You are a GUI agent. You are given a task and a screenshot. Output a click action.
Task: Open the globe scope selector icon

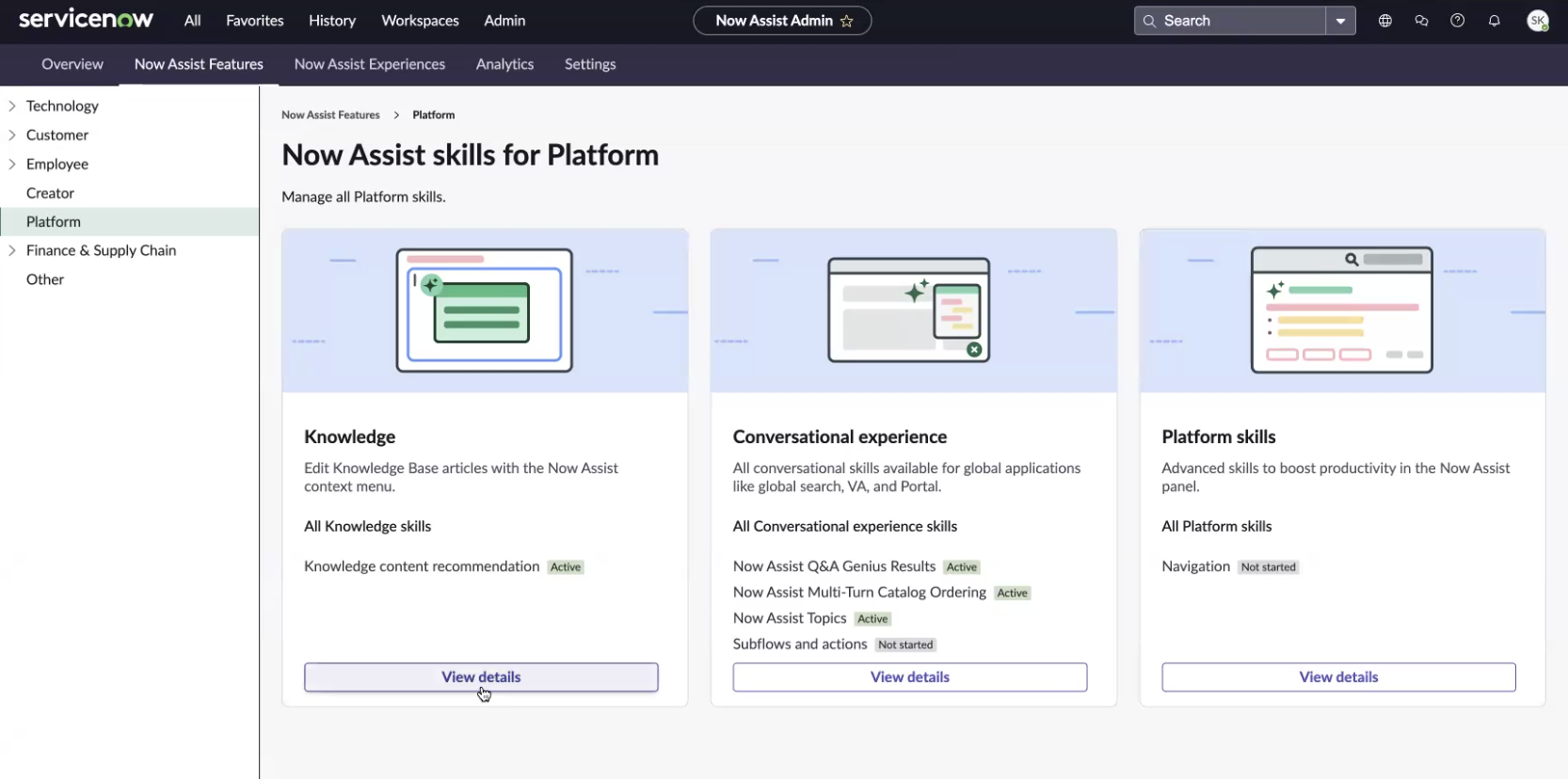pyautogui.click(x=1385, y=21)
